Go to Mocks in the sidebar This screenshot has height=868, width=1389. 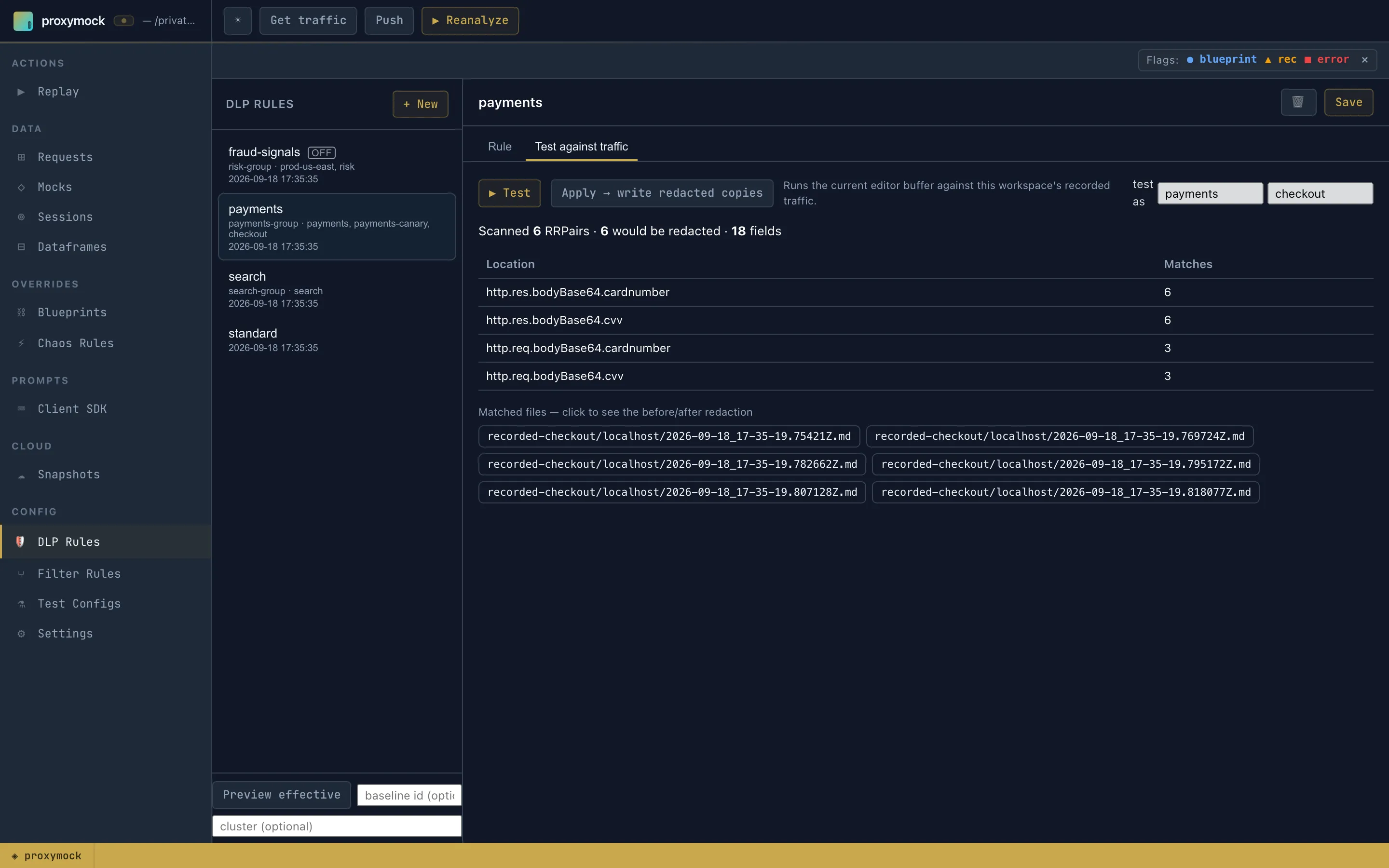(54, 187)
